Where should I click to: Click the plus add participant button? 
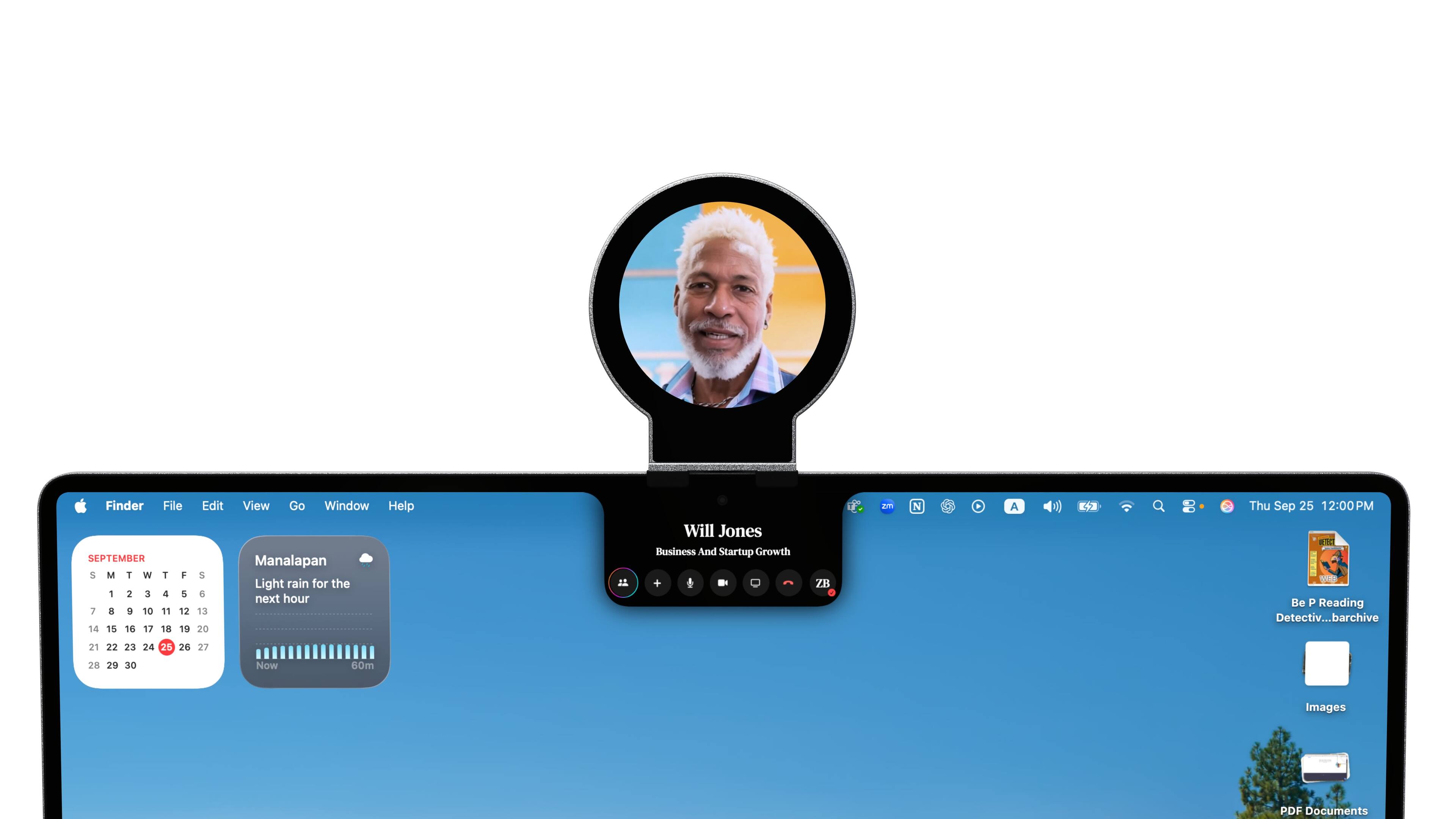[657, 583]
